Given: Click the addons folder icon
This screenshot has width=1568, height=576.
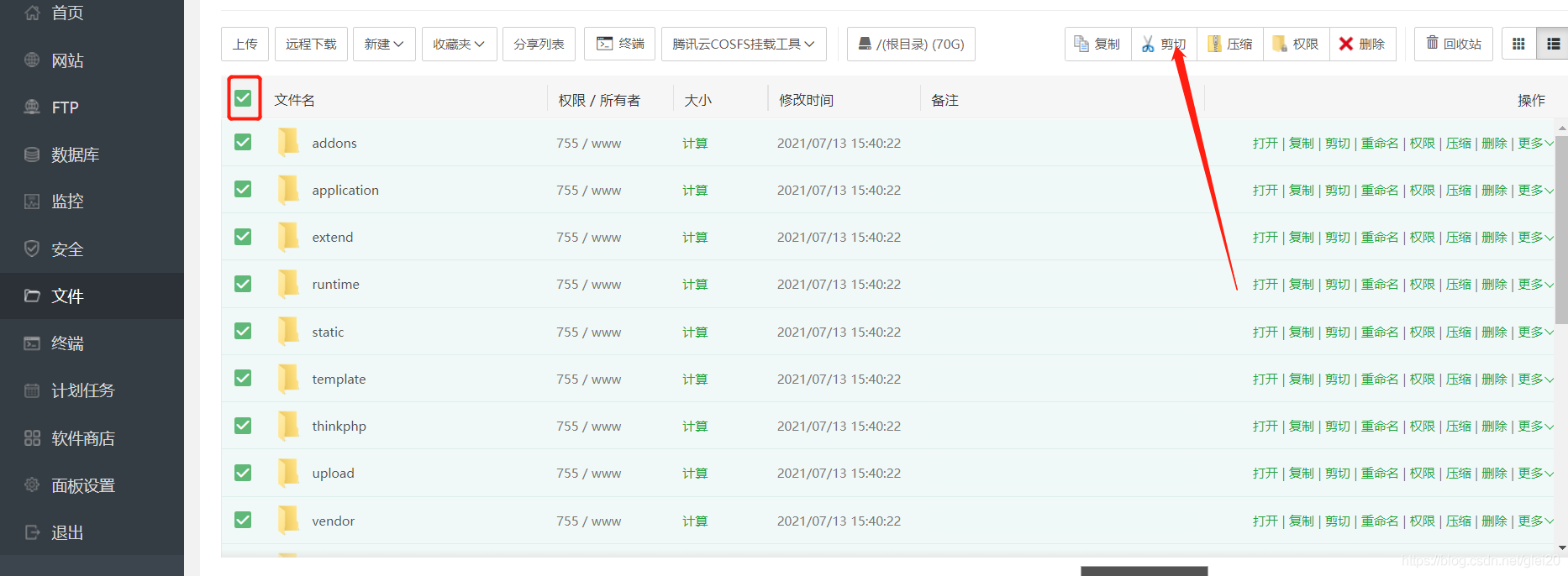Looking at the screenshot, I should pos(288,143).
